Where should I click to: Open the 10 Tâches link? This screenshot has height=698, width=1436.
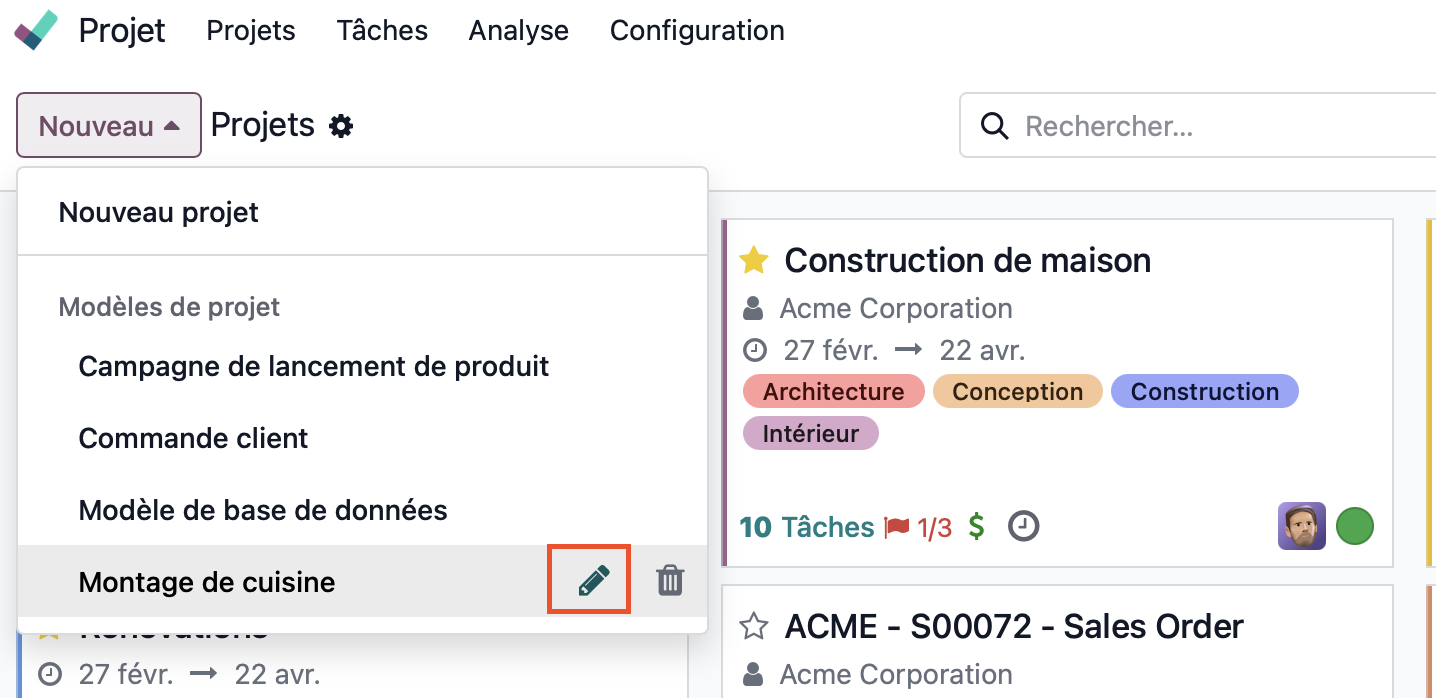point(806,527)
